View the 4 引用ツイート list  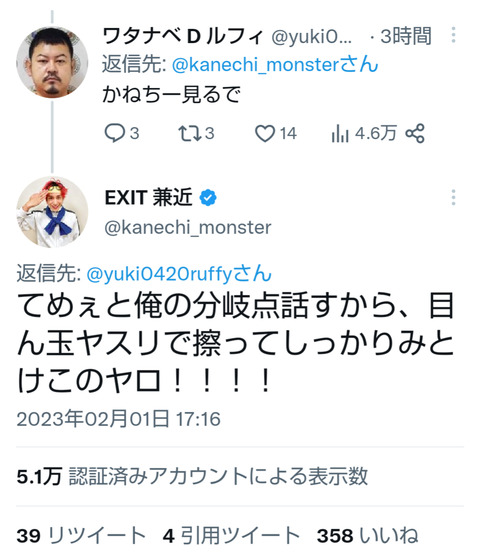(x=231, y=536)
